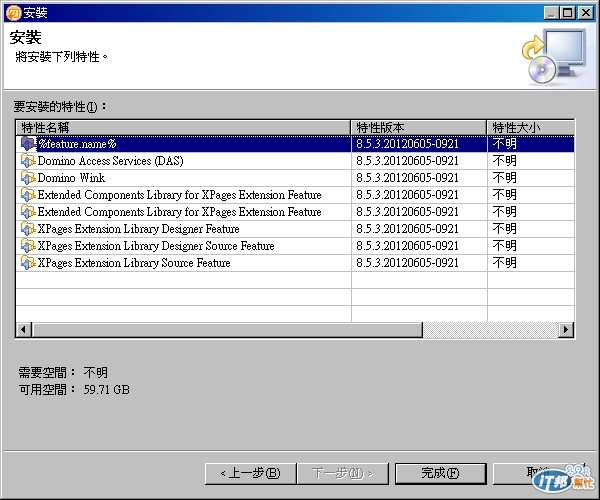Click the 59.71 GB available space value
Screen dimensions: 600x500
pos(106,390)
